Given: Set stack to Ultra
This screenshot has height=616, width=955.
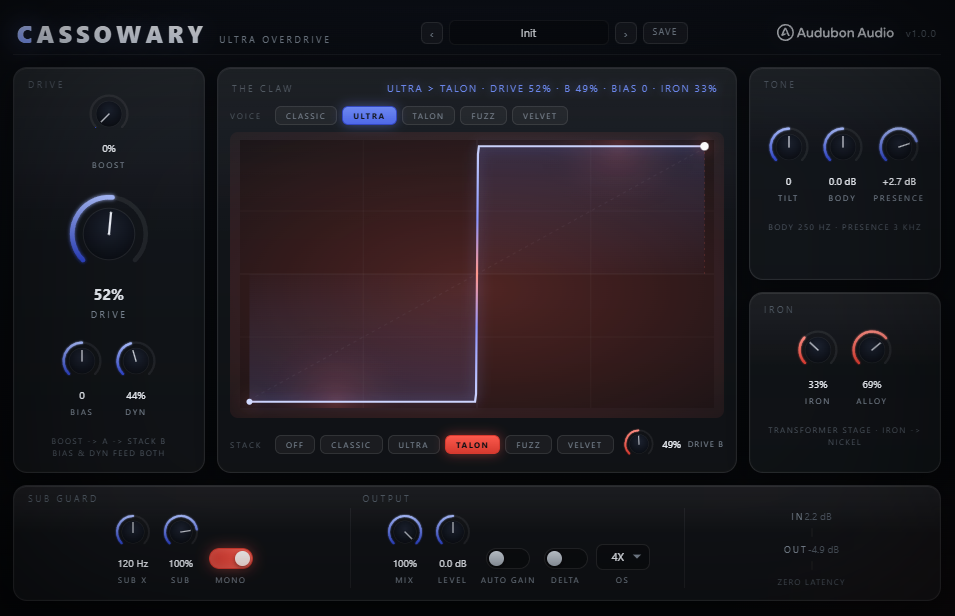Looking at the screenshot, I should point(414,445).
